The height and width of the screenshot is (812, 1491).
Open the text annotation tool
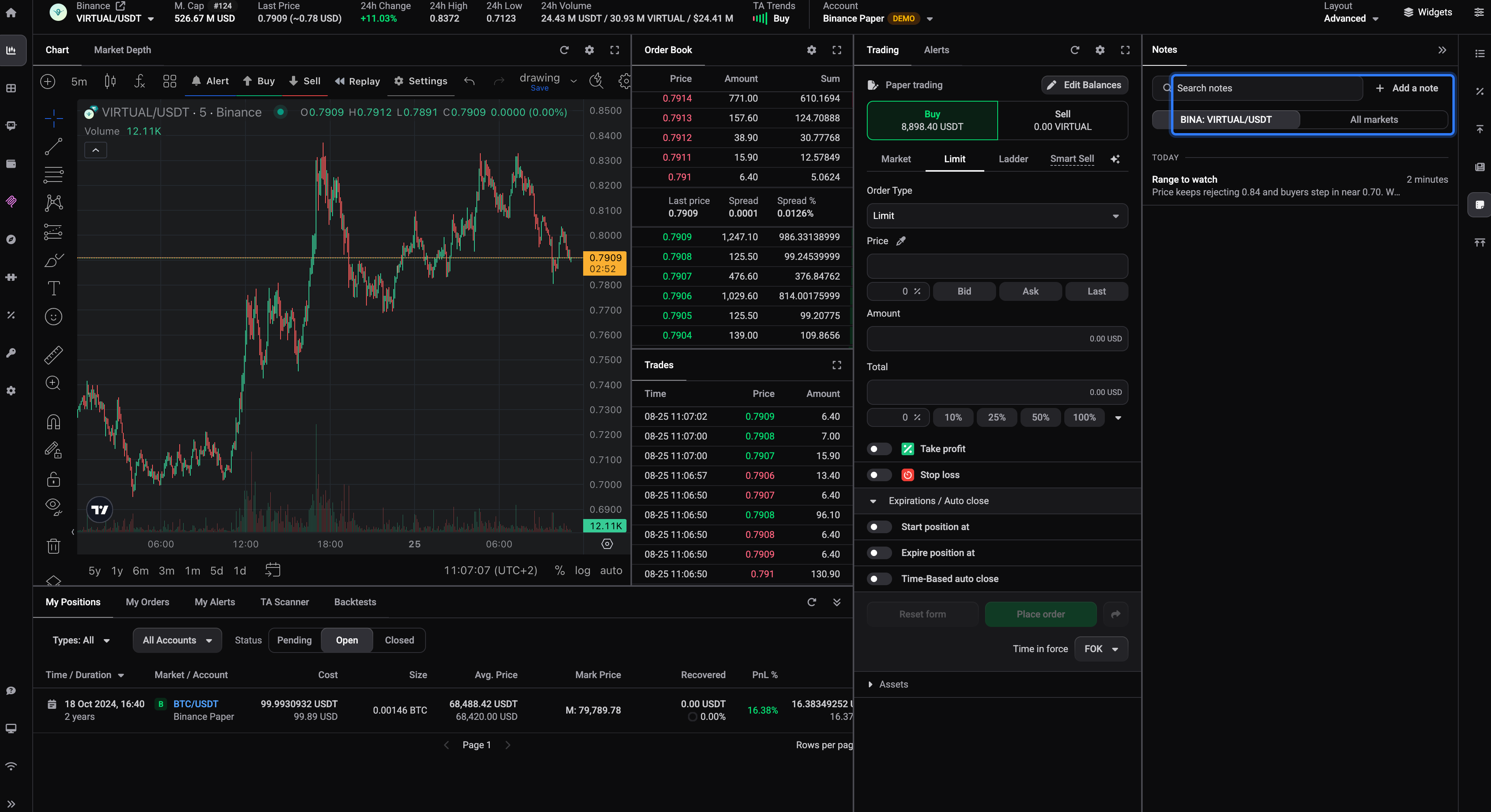[53, 288]
